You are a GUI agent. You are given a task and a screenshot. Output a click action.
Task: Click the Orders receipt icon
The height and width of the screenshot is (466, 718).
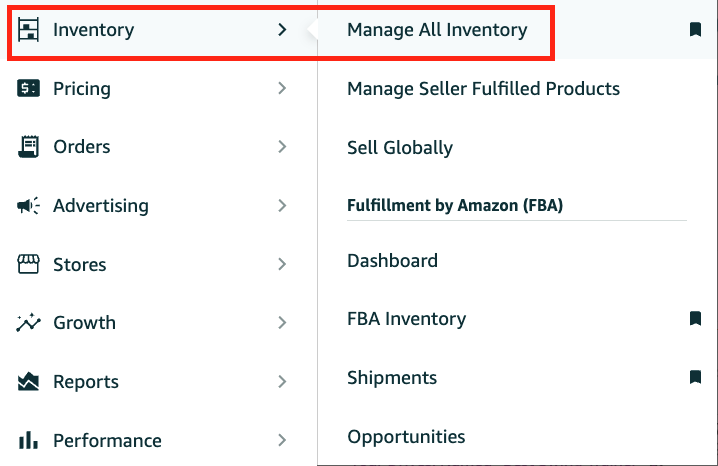pos(28,147)
